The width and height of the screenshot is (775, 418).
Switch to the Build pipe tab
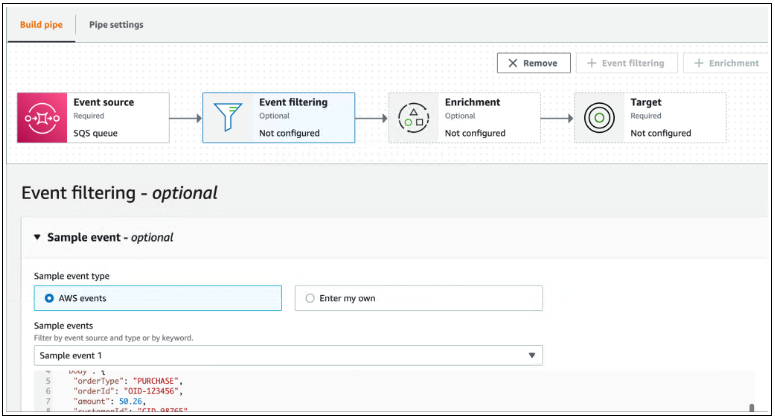[x=40, y=24]
